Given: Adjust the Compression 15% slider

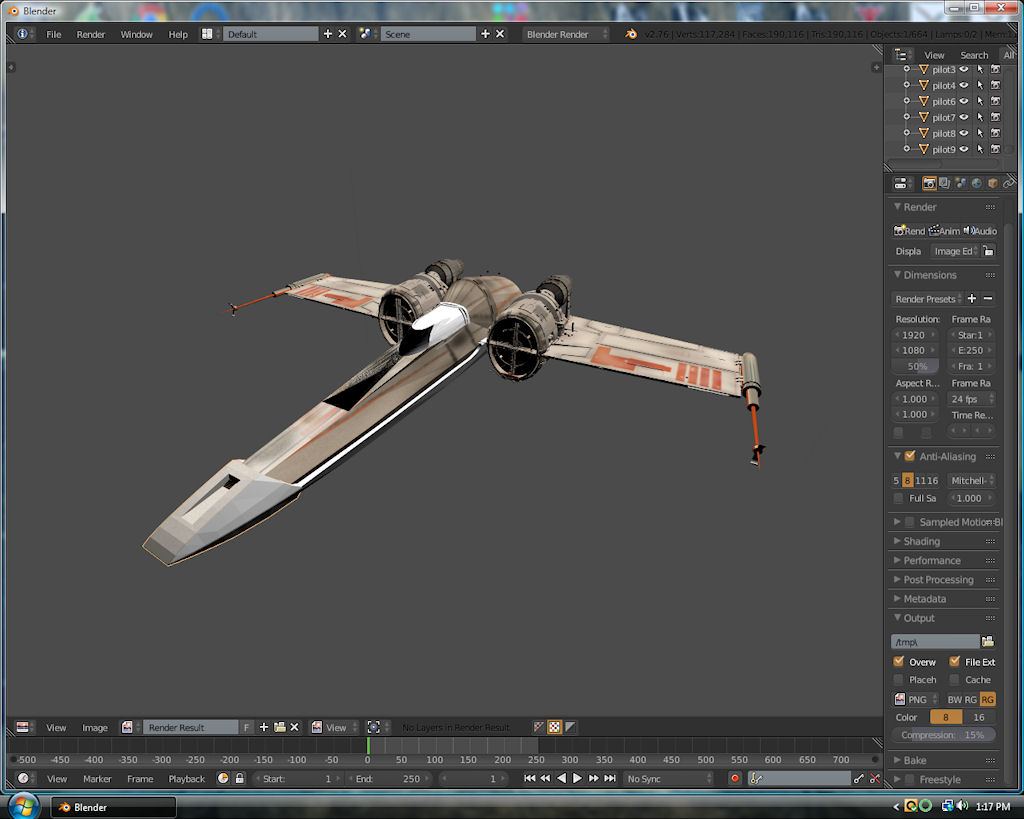Looking at the screenshot, I should pyautogui.click(x=944, y=735).
